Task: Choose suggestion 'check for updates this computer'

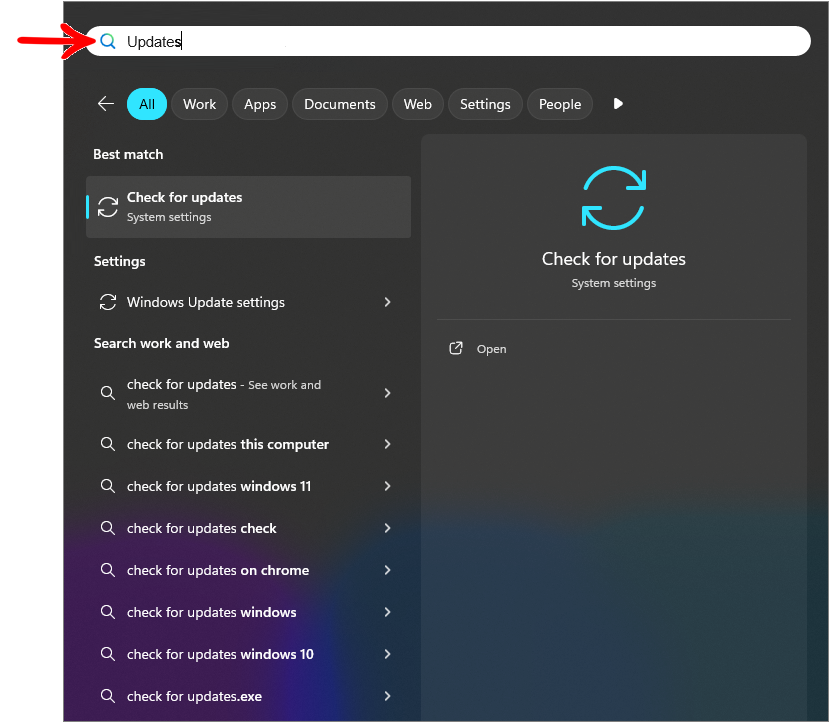Action: (248, 444)
